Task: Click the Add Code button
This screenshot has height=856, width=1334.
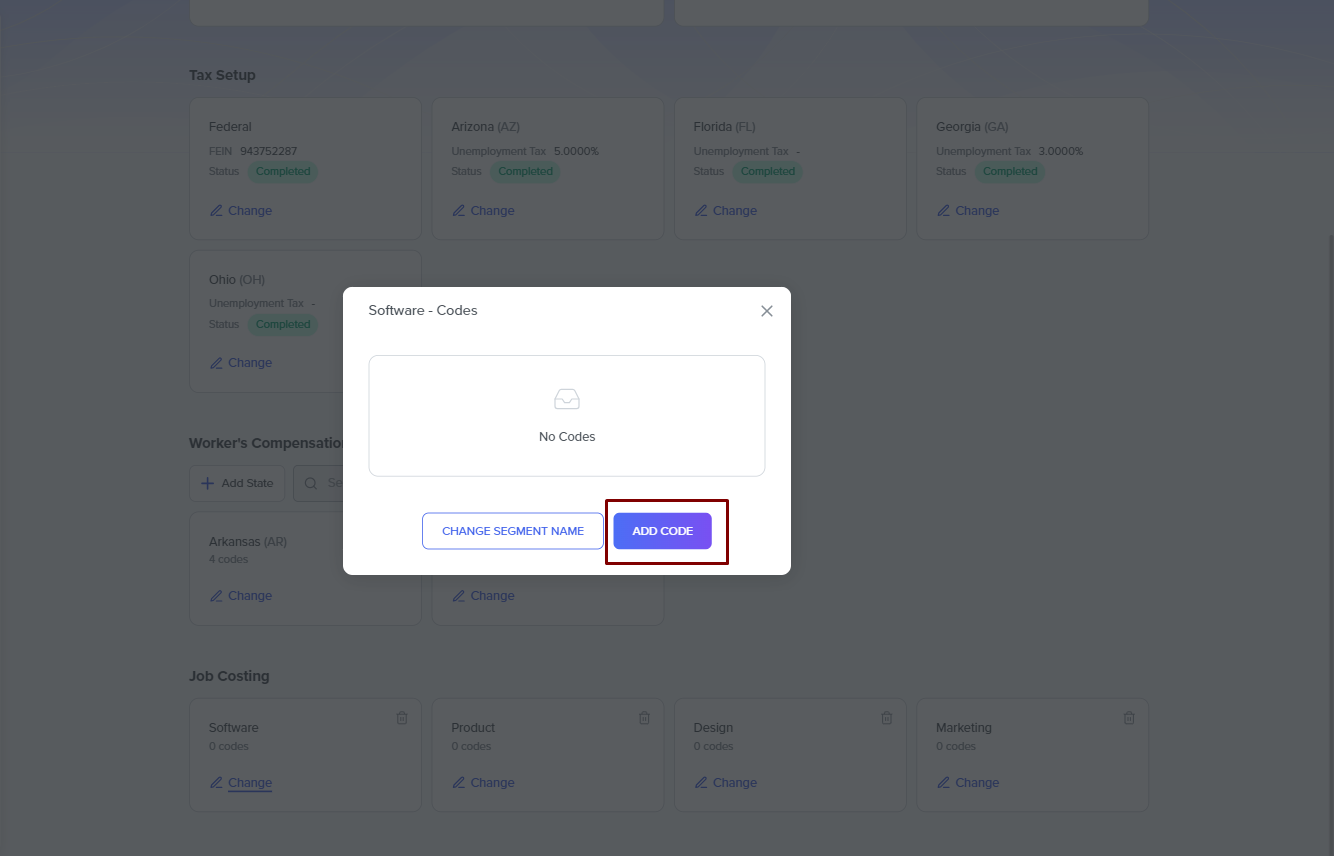Action: click(x=662, y=531)
